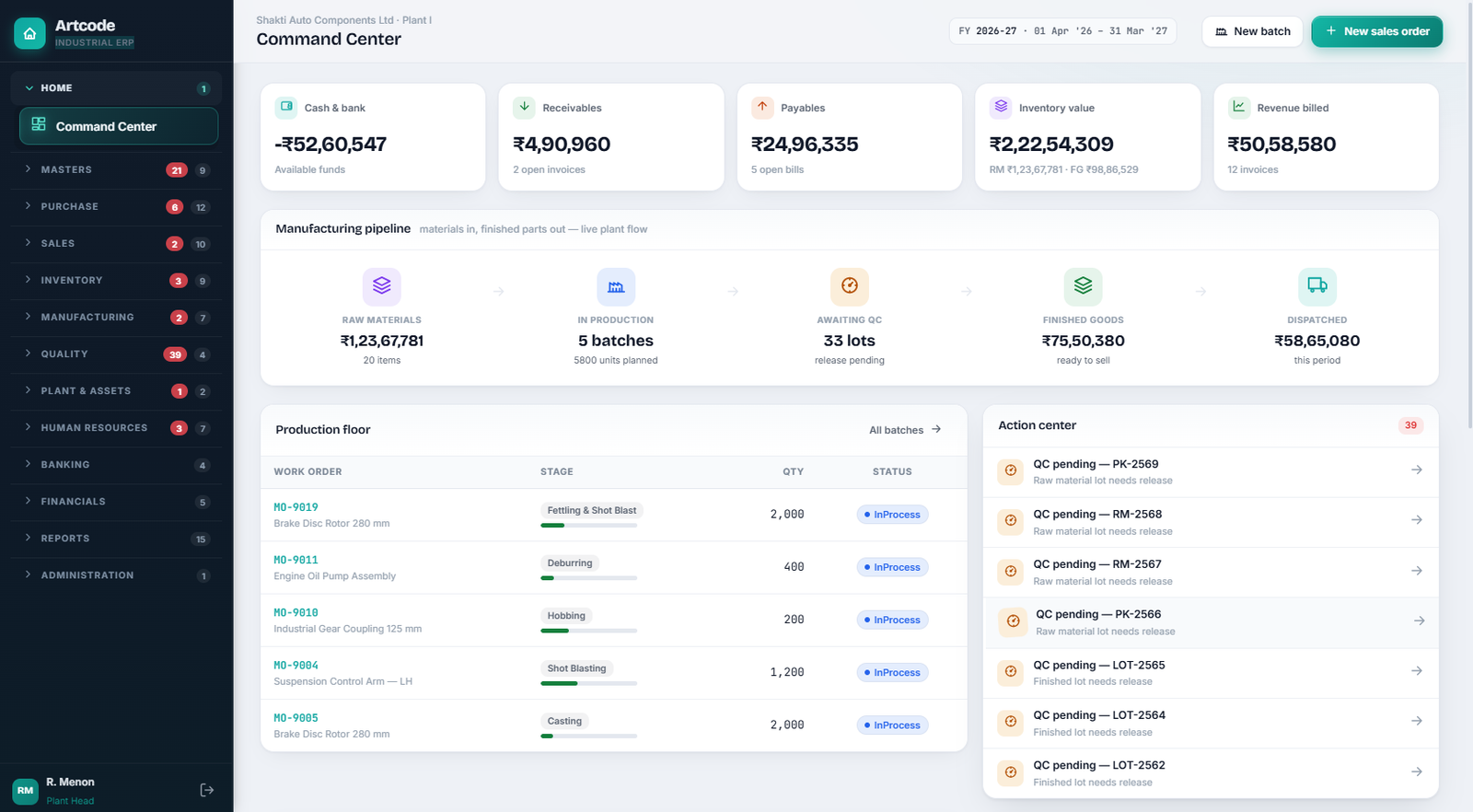Click the Artcode home logo icon
This screenshot has height=812, width=1473.
[x=29, y=33]
